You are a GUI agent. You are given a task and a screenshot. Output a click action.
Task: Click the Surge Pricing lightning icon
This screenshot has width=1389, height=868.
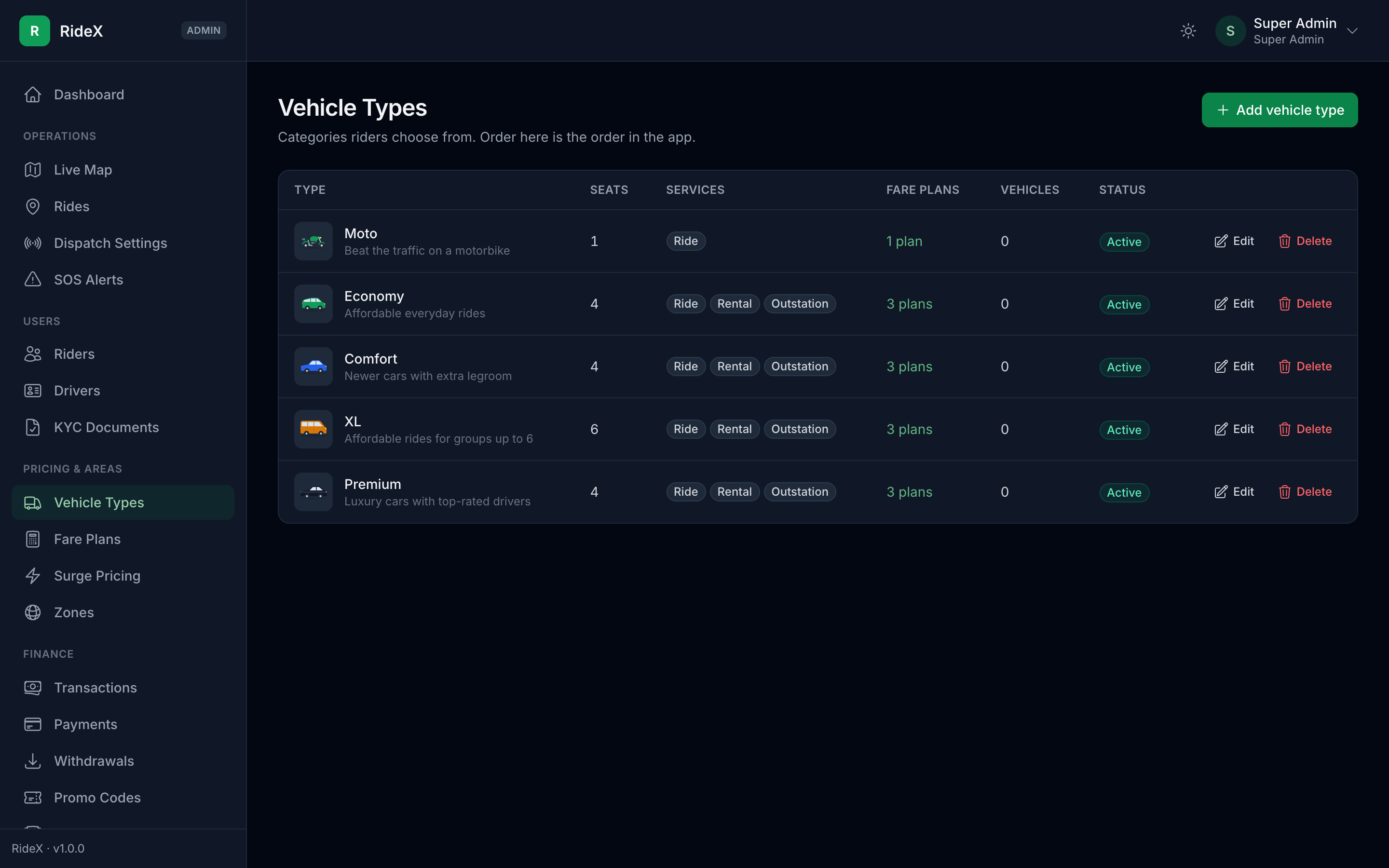(33, 576)
